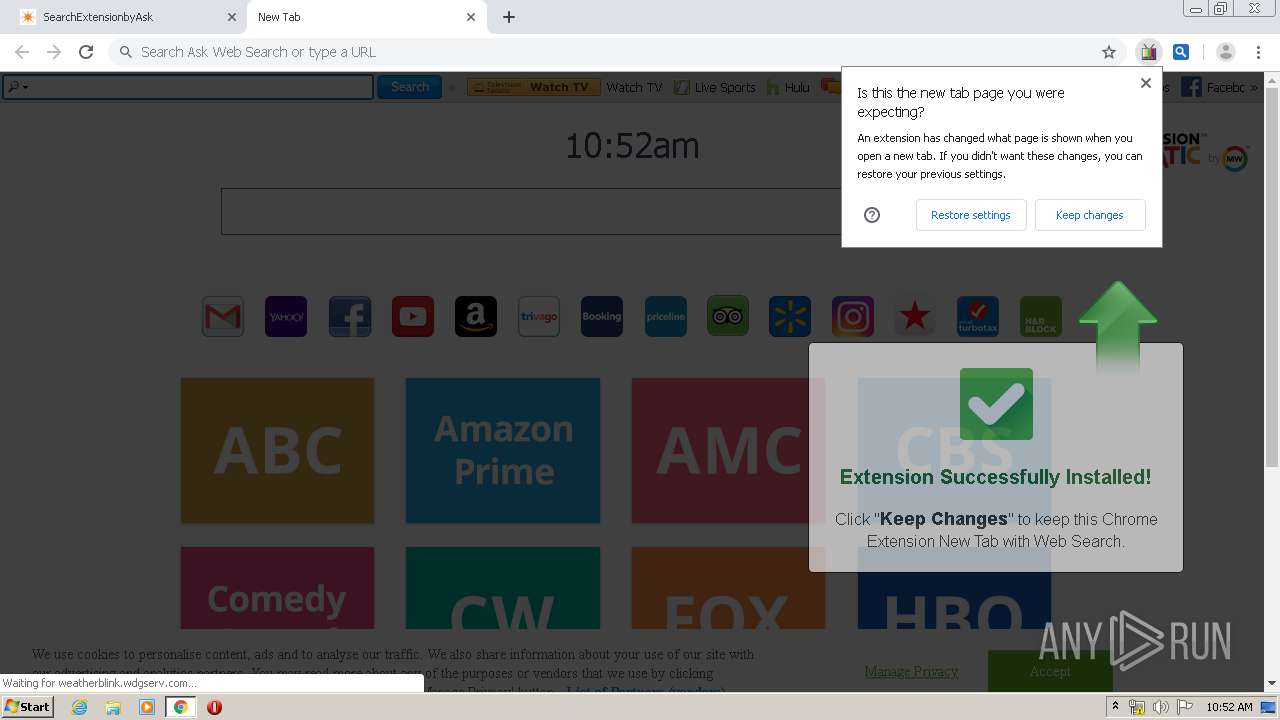Click Watch TV yellow banner button

534,87
